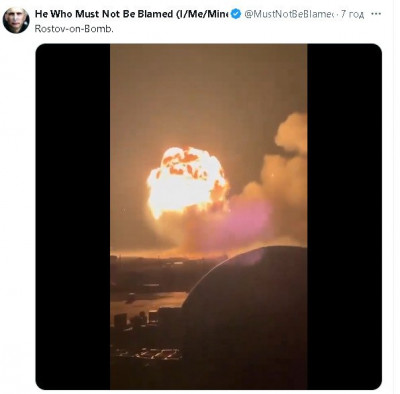The width and height of the screenshot is (400, 394).
Task: Open profile via name He Who Must Not Be Blamed
Action: click(x=104, y=14)
